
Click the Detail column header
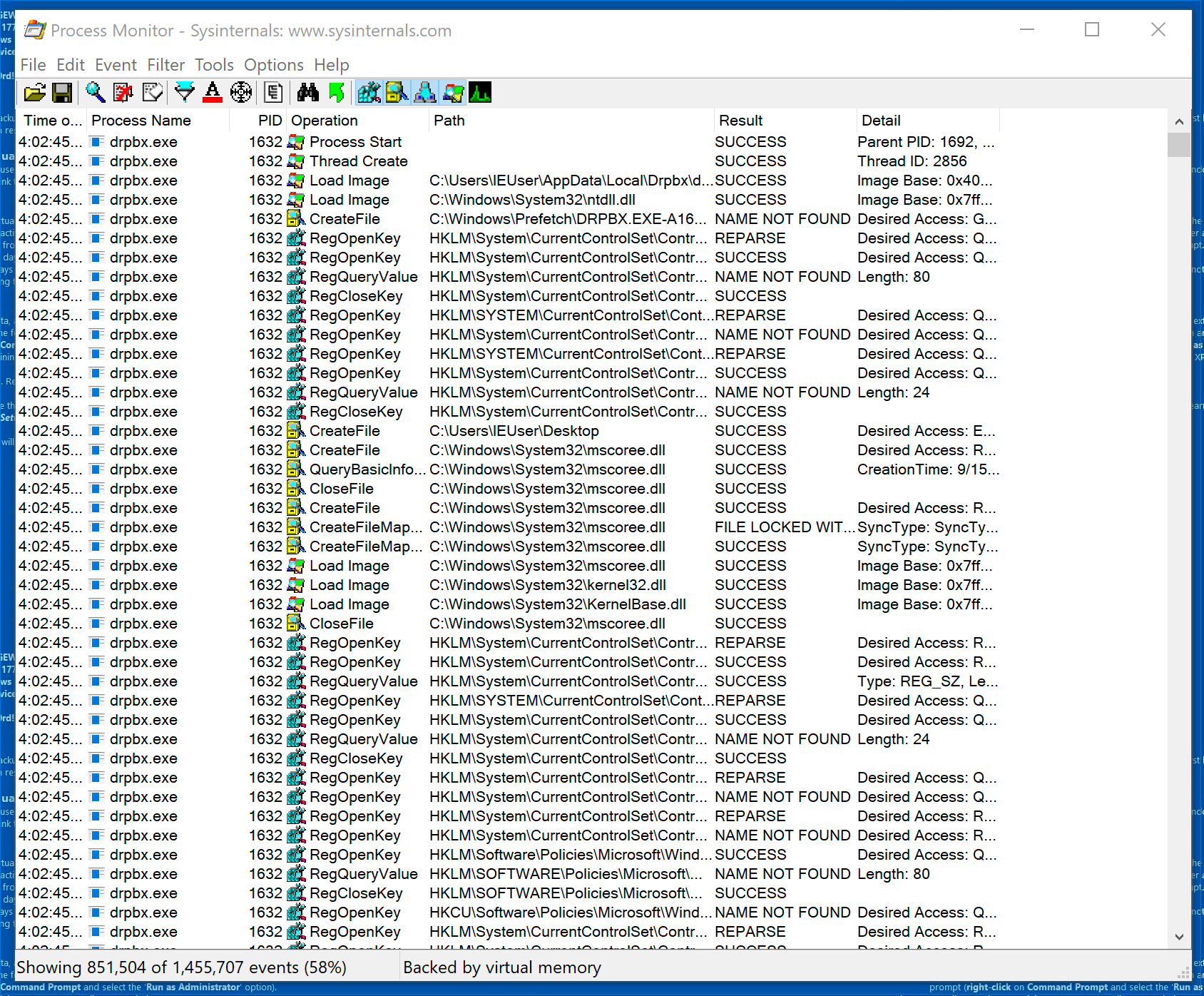pyautogui.click(x=928, y=121)
